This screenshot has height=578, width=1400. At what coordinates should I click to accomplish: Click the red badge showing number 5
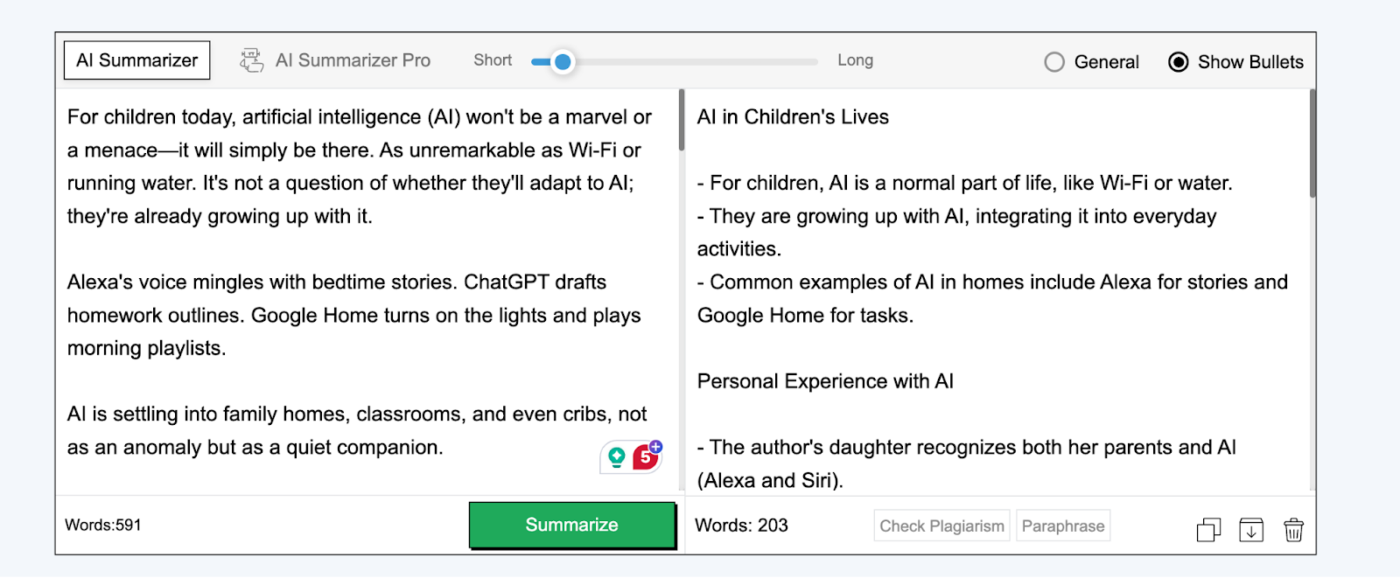click(x=647, y=456)
